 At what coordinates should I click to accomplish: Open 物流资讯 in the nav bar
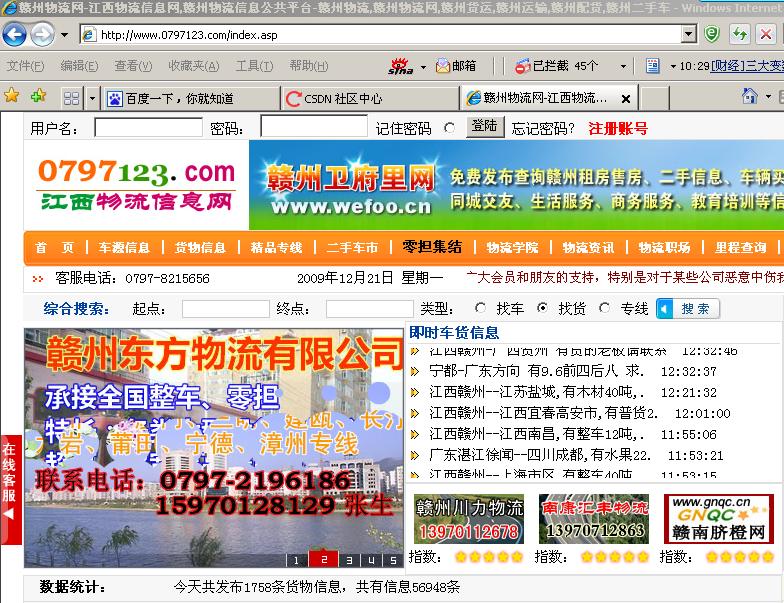click(588, 248)
